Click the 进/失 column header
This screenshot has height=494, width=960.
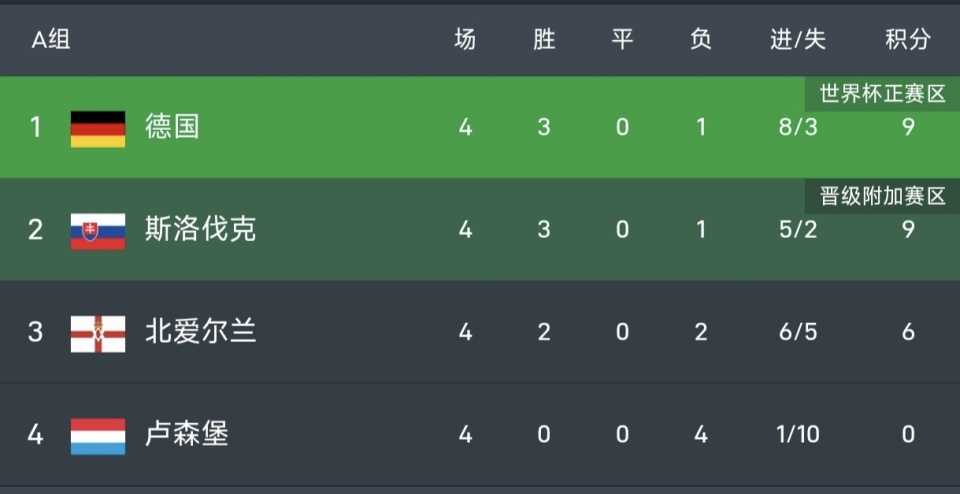pyautogui.click(x=798, y=40)
